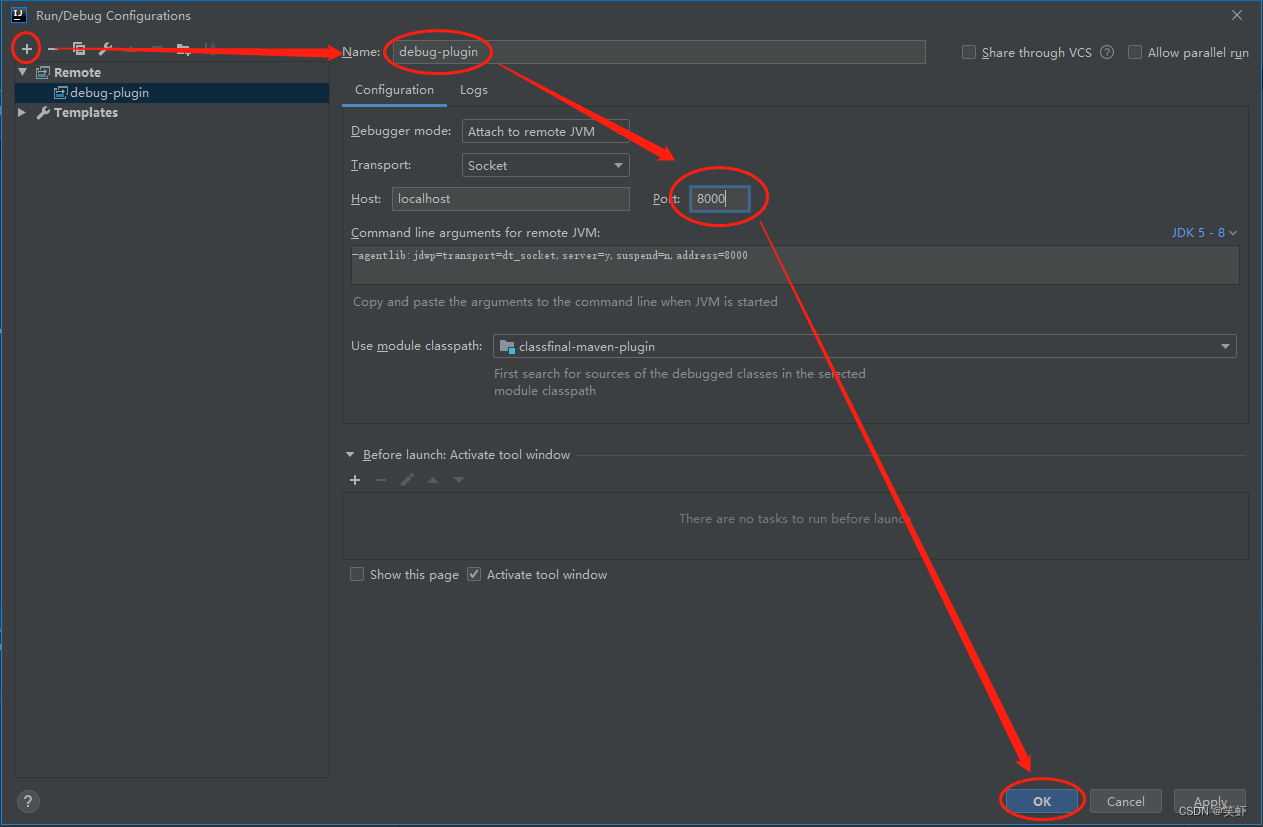Create new configuration folder
Viewport: 1263px width, 827px height.
pyautogui.click(x=183, y=48)
